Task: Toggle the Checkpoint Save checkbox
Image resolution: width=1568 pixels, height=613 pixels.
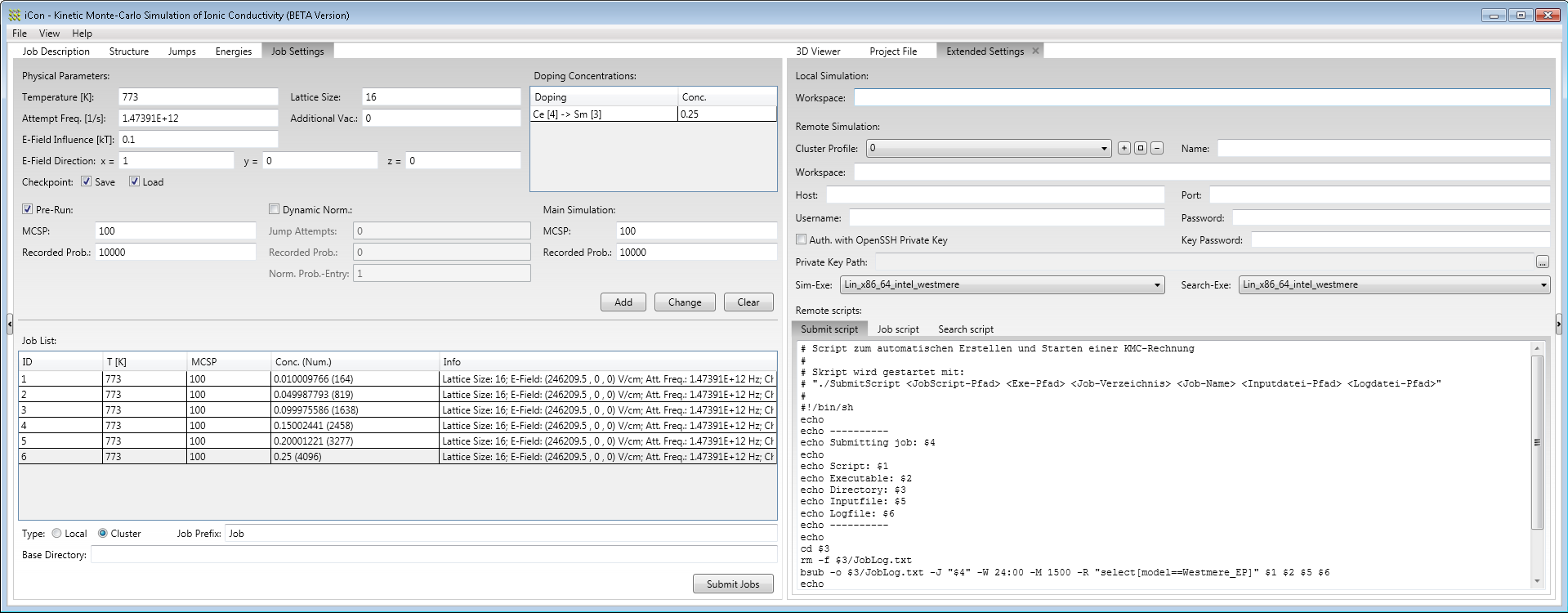Action: coord(86,181)
